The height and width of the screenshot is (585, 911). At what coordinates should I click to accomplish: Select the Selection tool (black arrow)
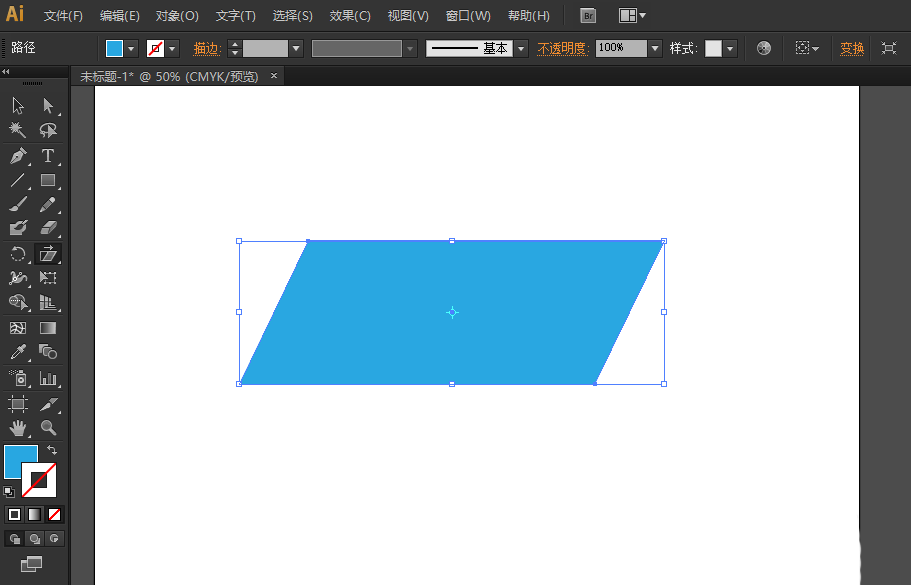18,106
